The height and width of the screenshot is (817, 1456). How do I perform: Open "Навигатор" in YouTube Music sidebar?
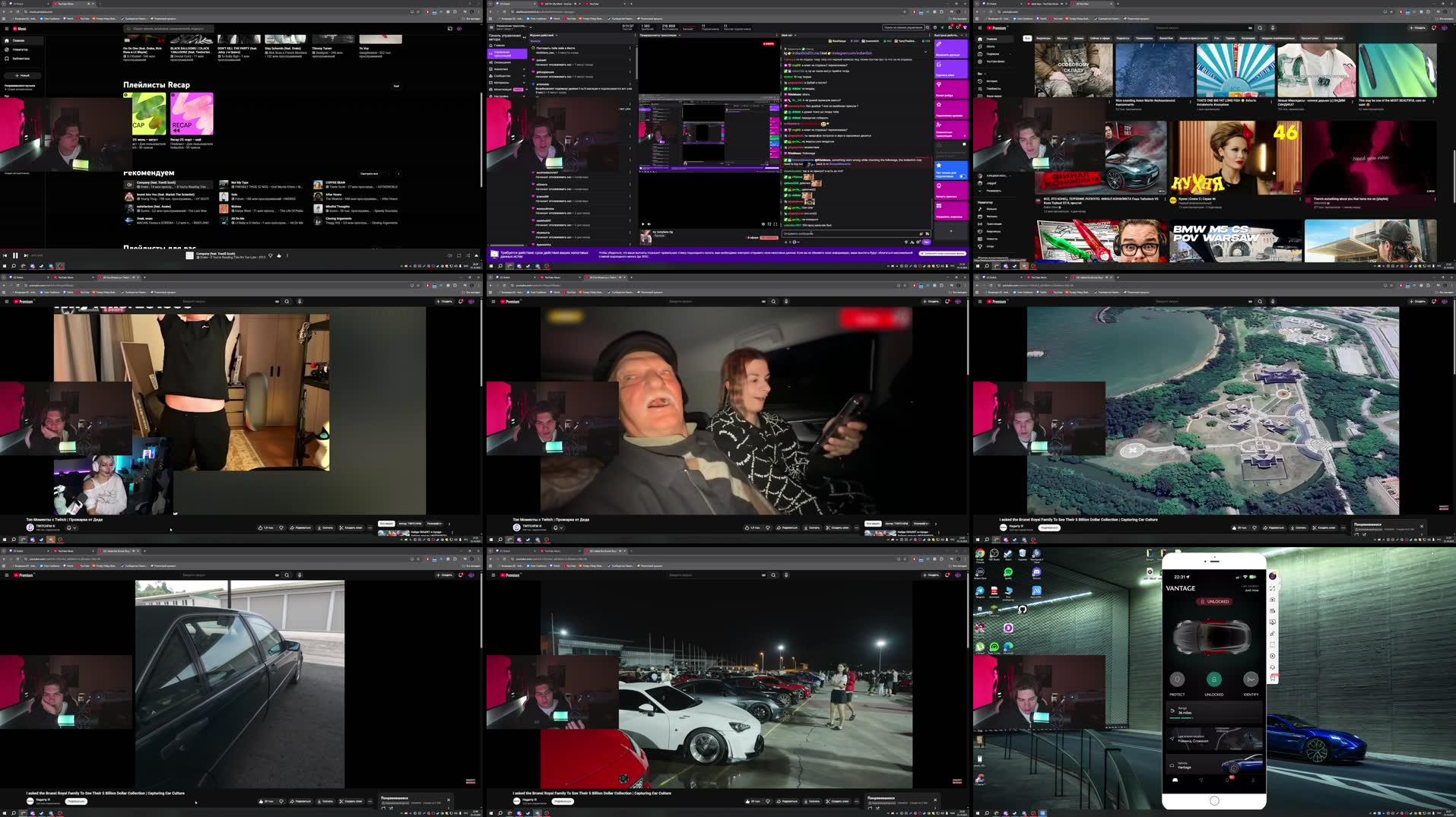(21, 49)
